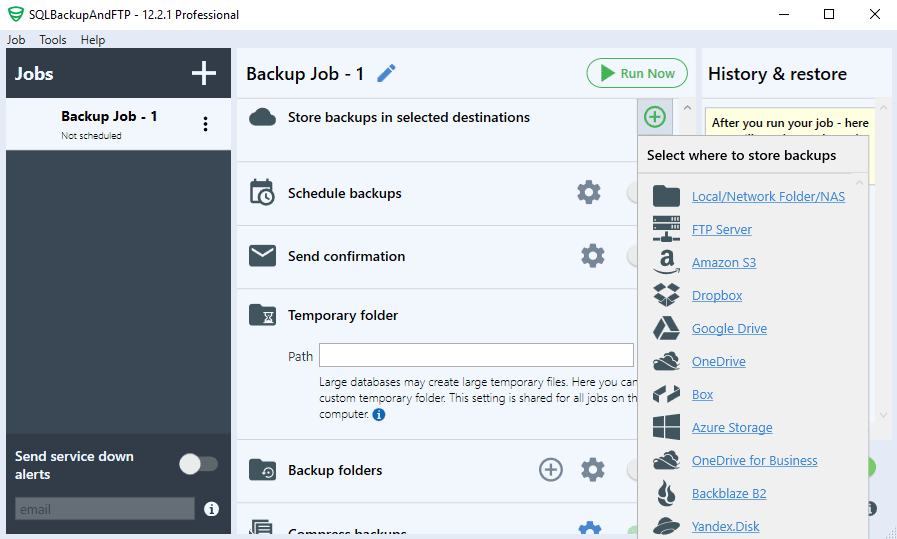Screen dimensions: 897x539
Task: Click the OneDrive cloud icon
Action: tap(666, 362)
